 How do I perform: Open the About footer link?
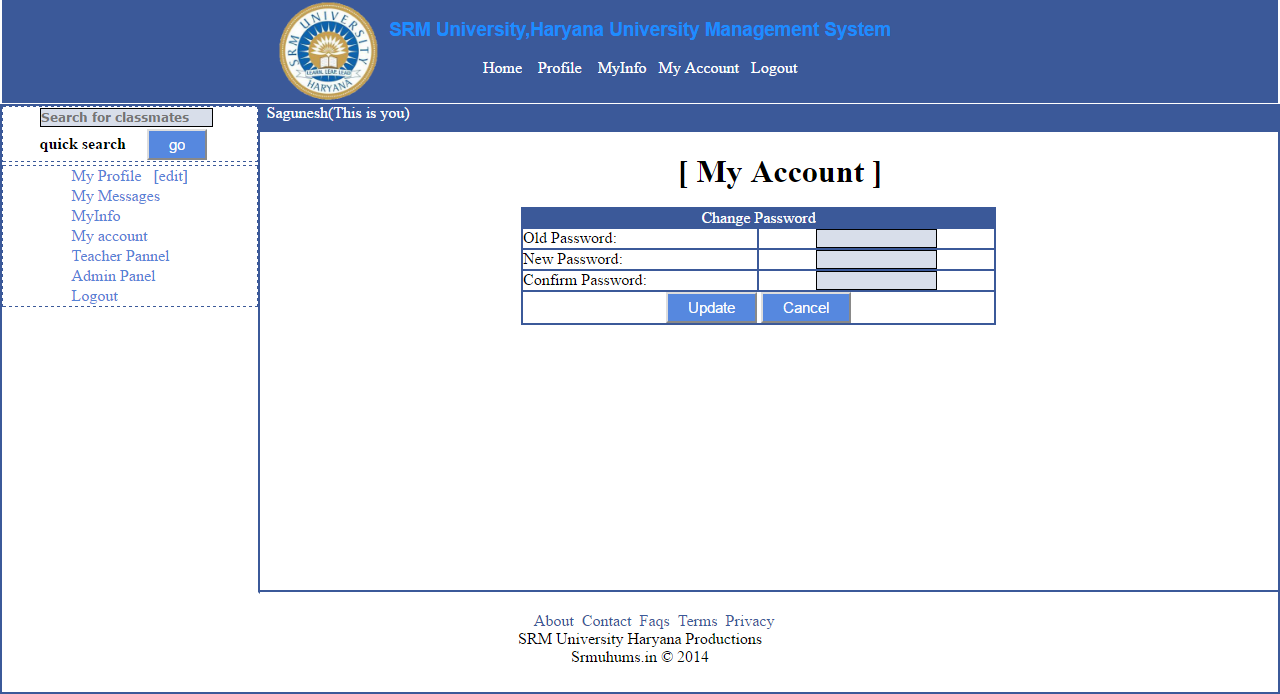pos(554,621)
